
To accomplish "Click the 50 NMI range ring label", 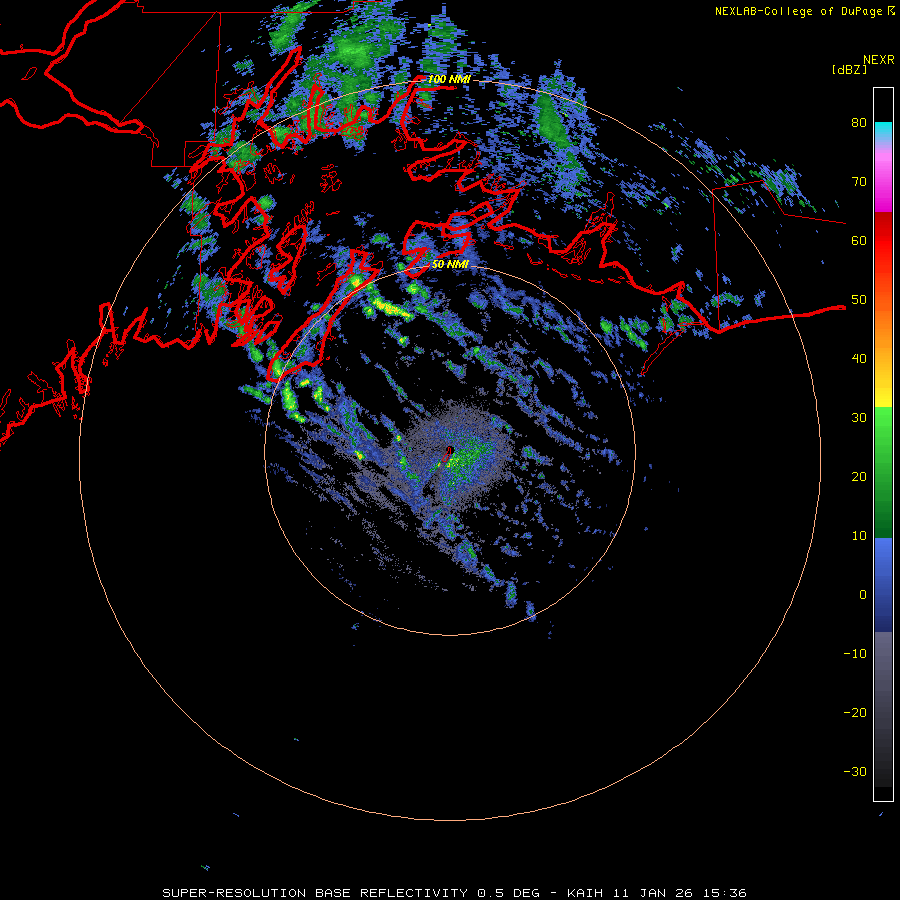I will tap(450, 264).
